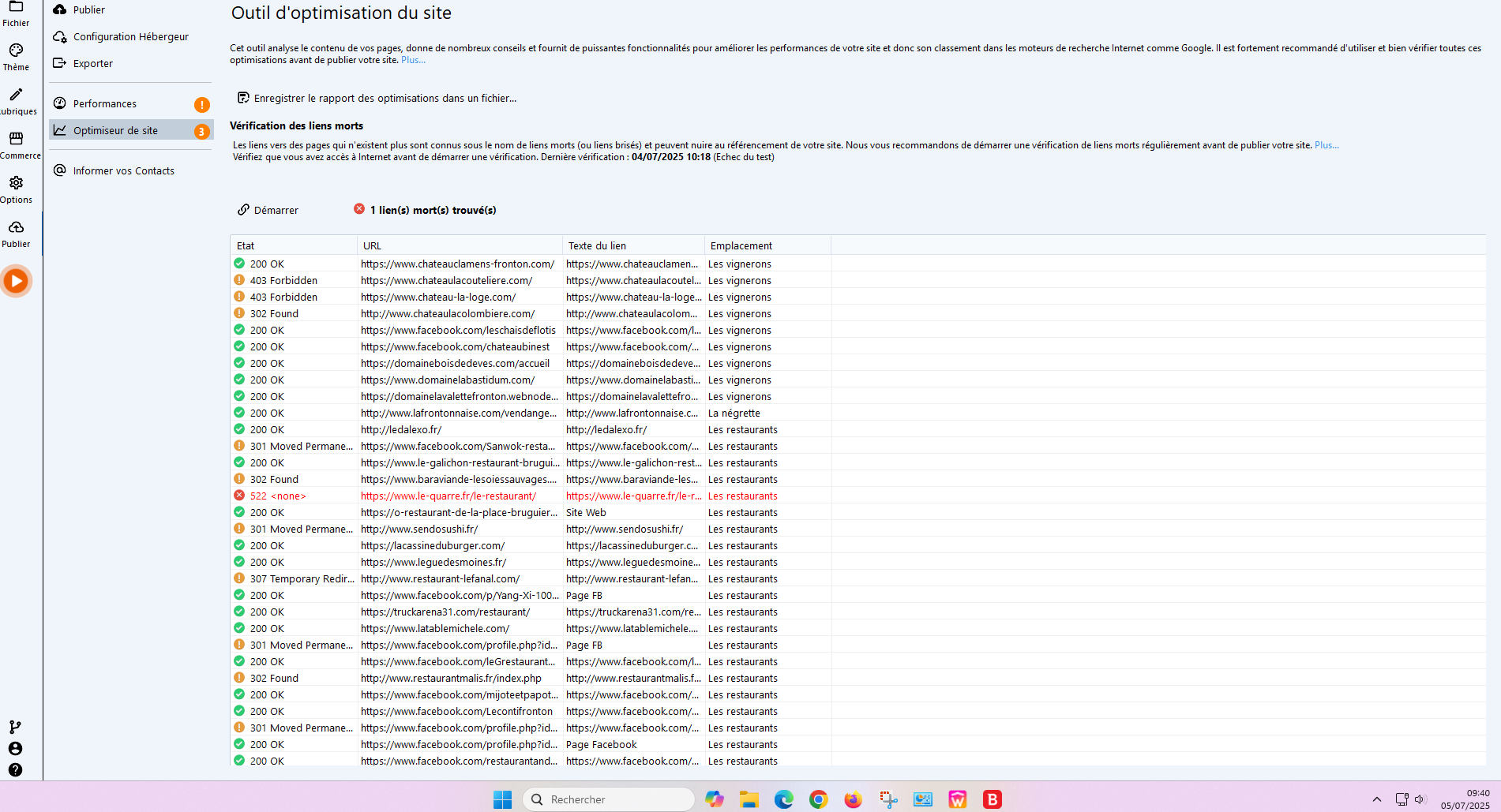
Task: Open the help question mark icon
Action: click(x=15, y=769)
